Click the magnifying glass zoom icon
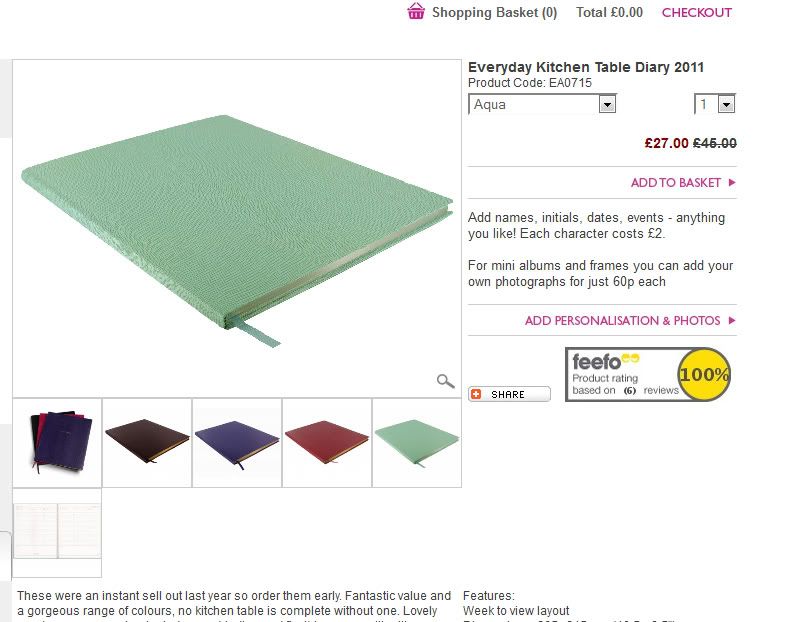Screen dimensions: 806x622 (446, 381)
